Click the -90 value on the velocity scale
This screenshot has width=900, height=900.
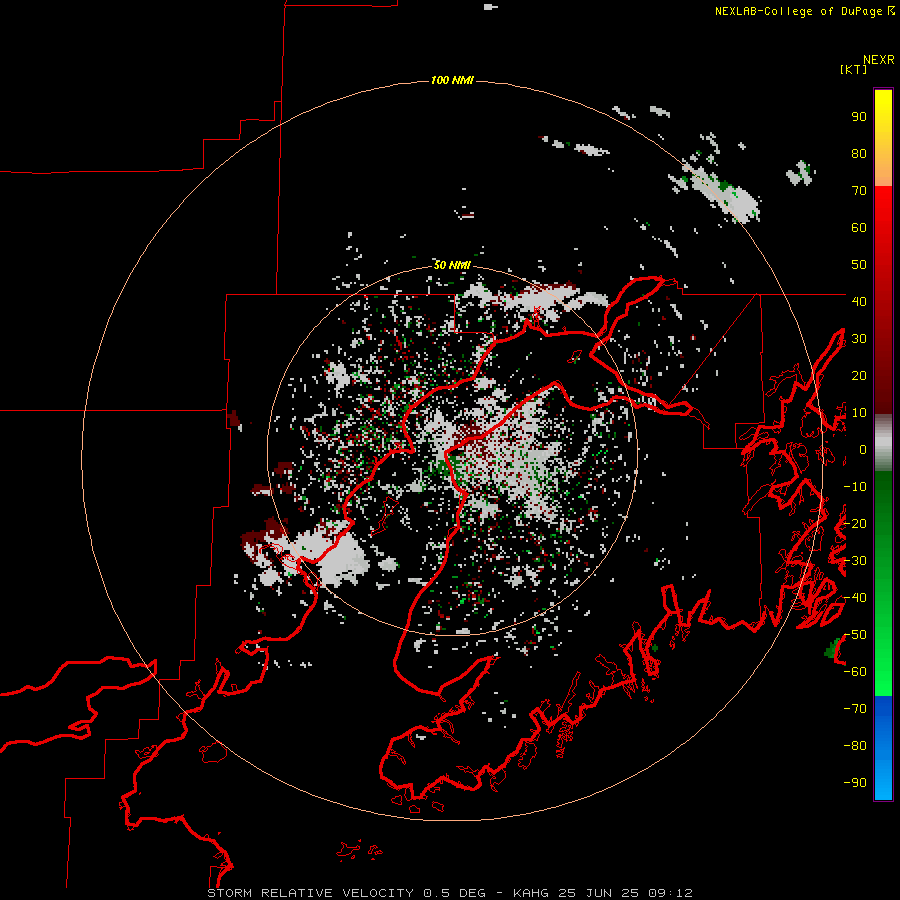pyautogui.click(x=855, y=783)
